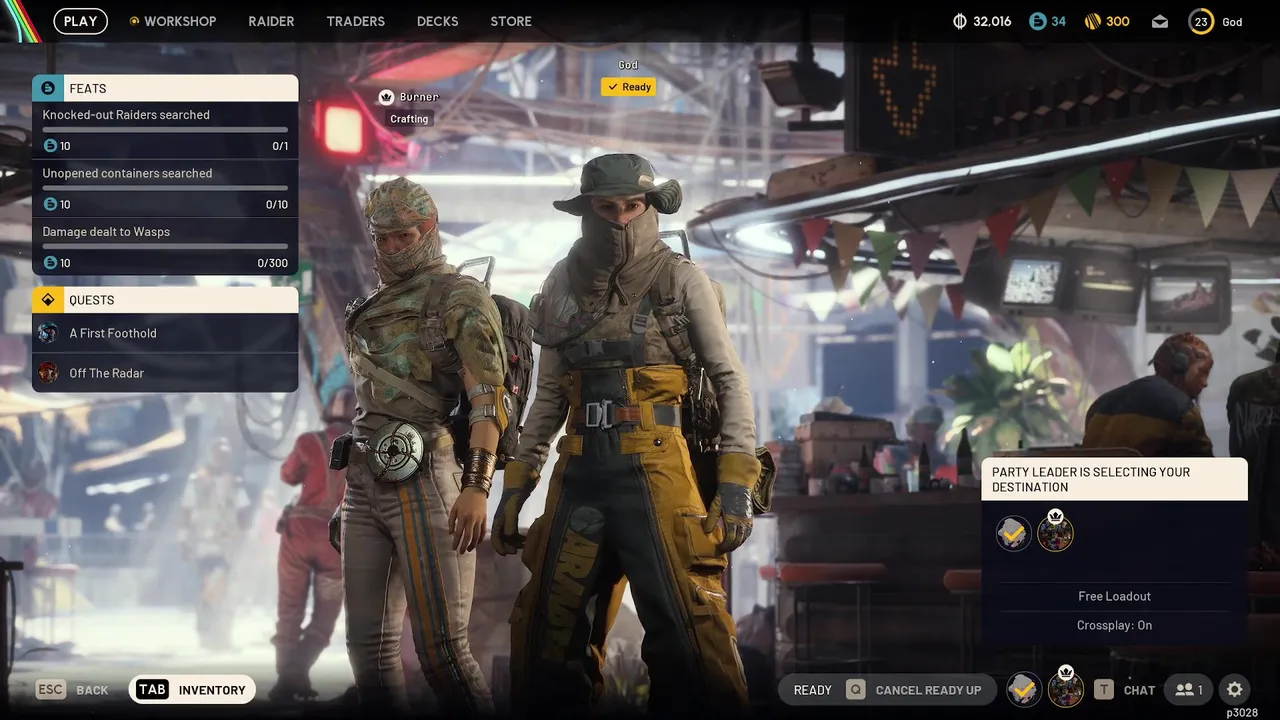The width and height of the screenshot is (1280, 720).
Task: Click the Ready status badge under God
Action: (x=629, y=87)
